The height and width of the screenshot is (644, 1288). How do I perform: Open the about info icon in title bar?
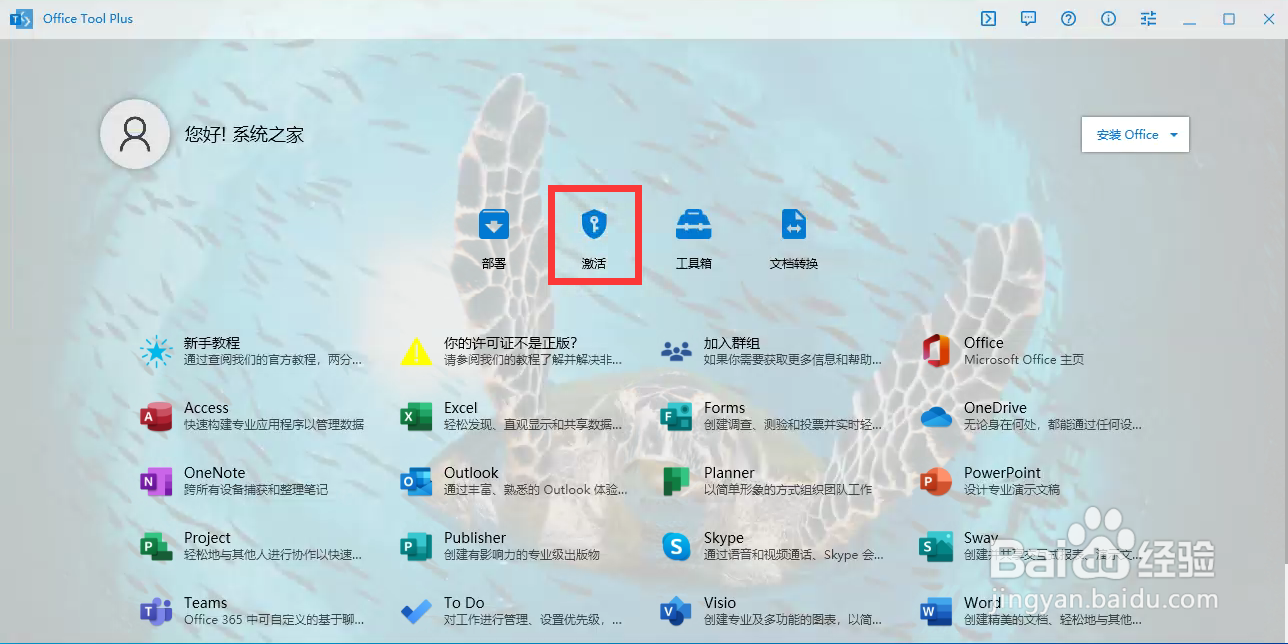(x=1108, y=19)
